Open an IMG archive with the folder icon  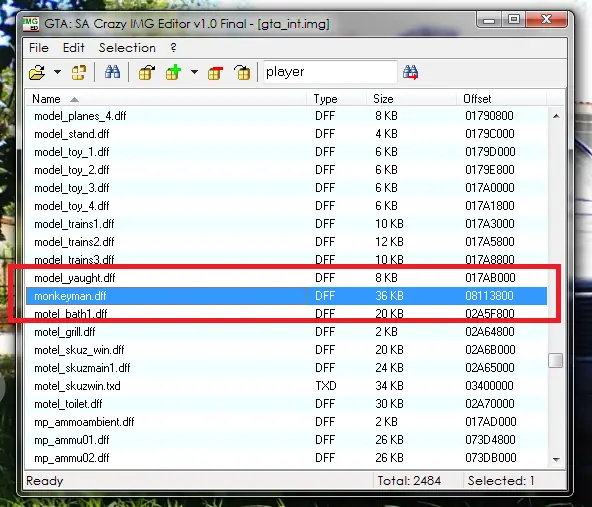(37, 72)
